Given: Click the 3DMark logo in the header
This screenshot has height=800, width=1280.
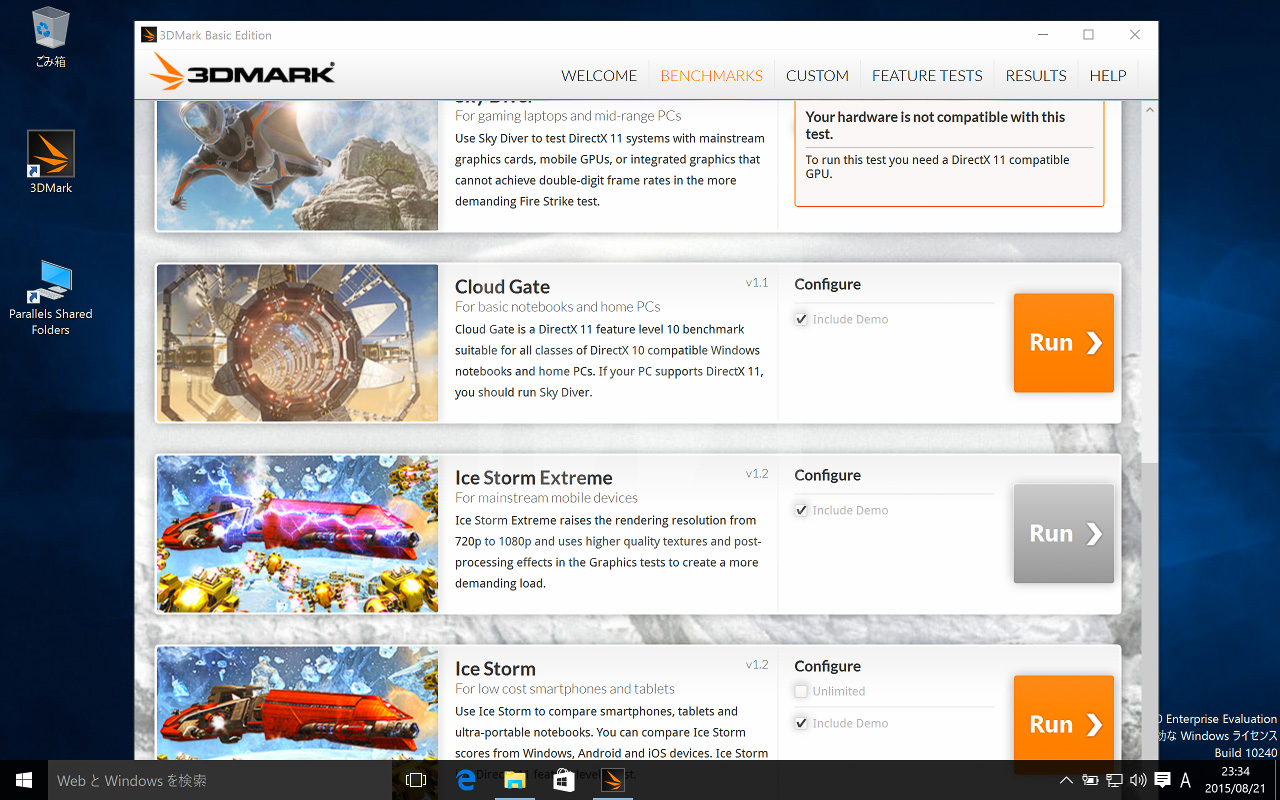Looking at the screenshot, I should [241, 72].
